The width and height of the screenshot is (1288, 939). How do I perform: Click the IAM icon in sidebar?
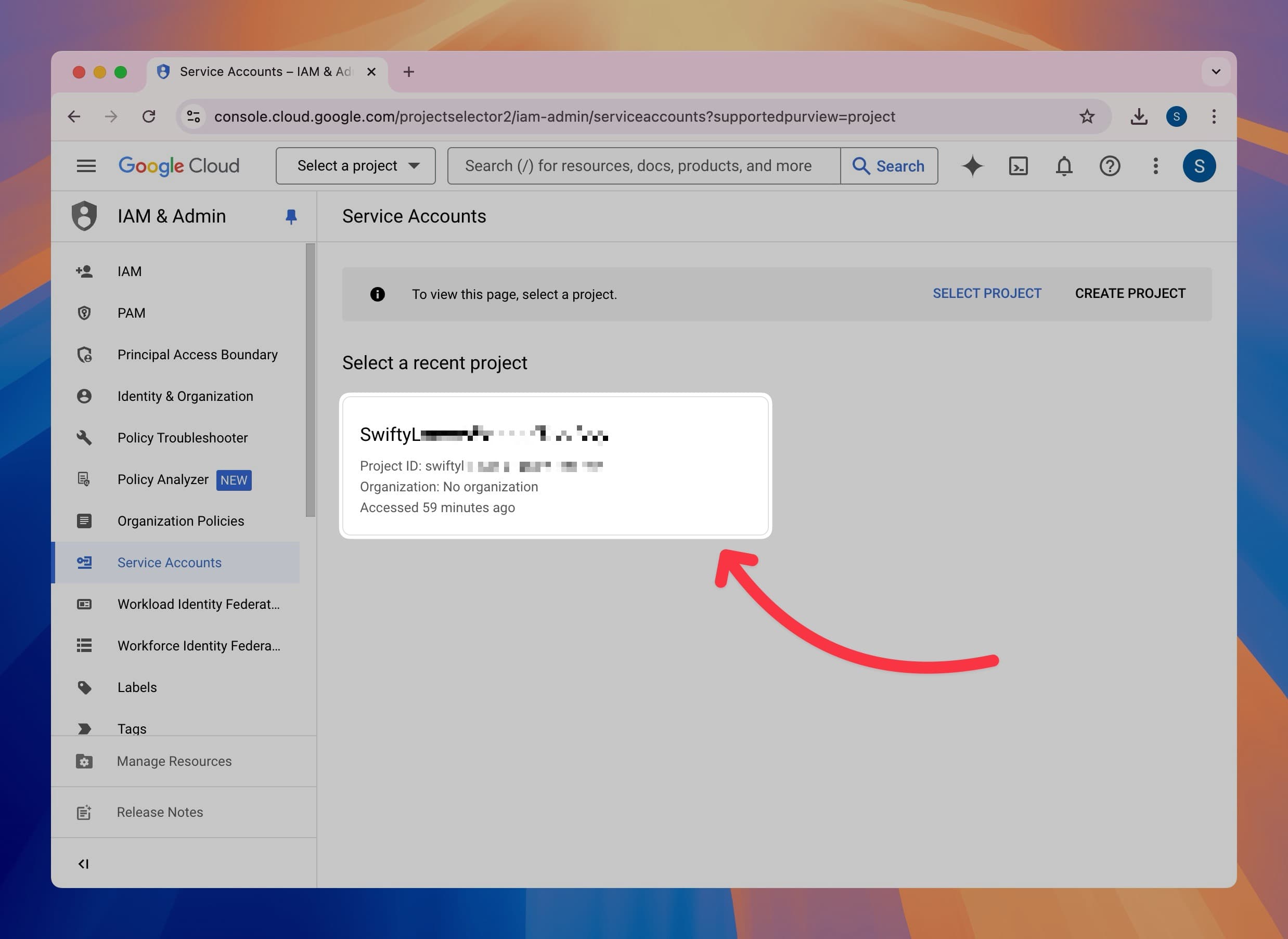85,271
